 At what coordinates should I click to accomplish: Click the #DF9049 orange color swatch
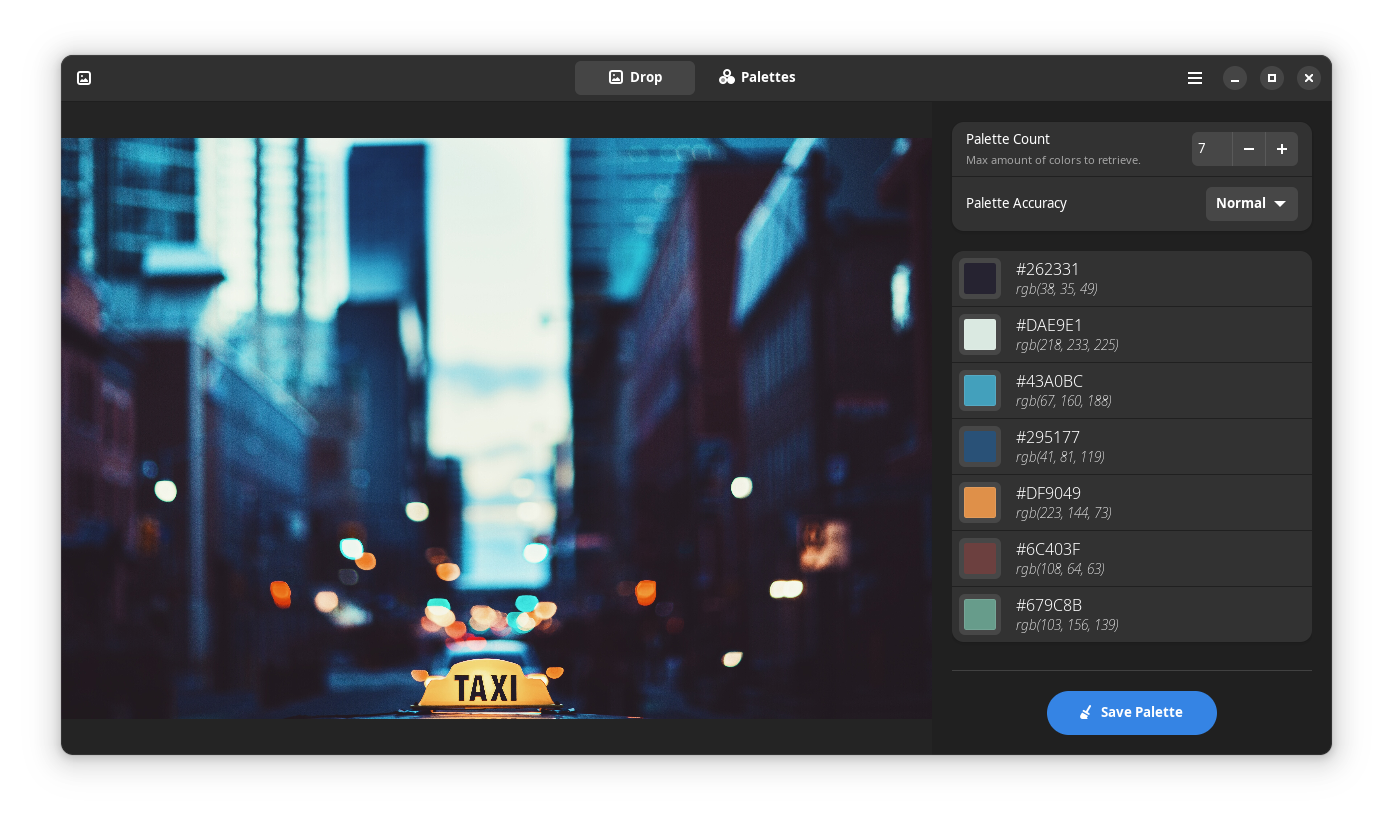(x=980, y=503)
